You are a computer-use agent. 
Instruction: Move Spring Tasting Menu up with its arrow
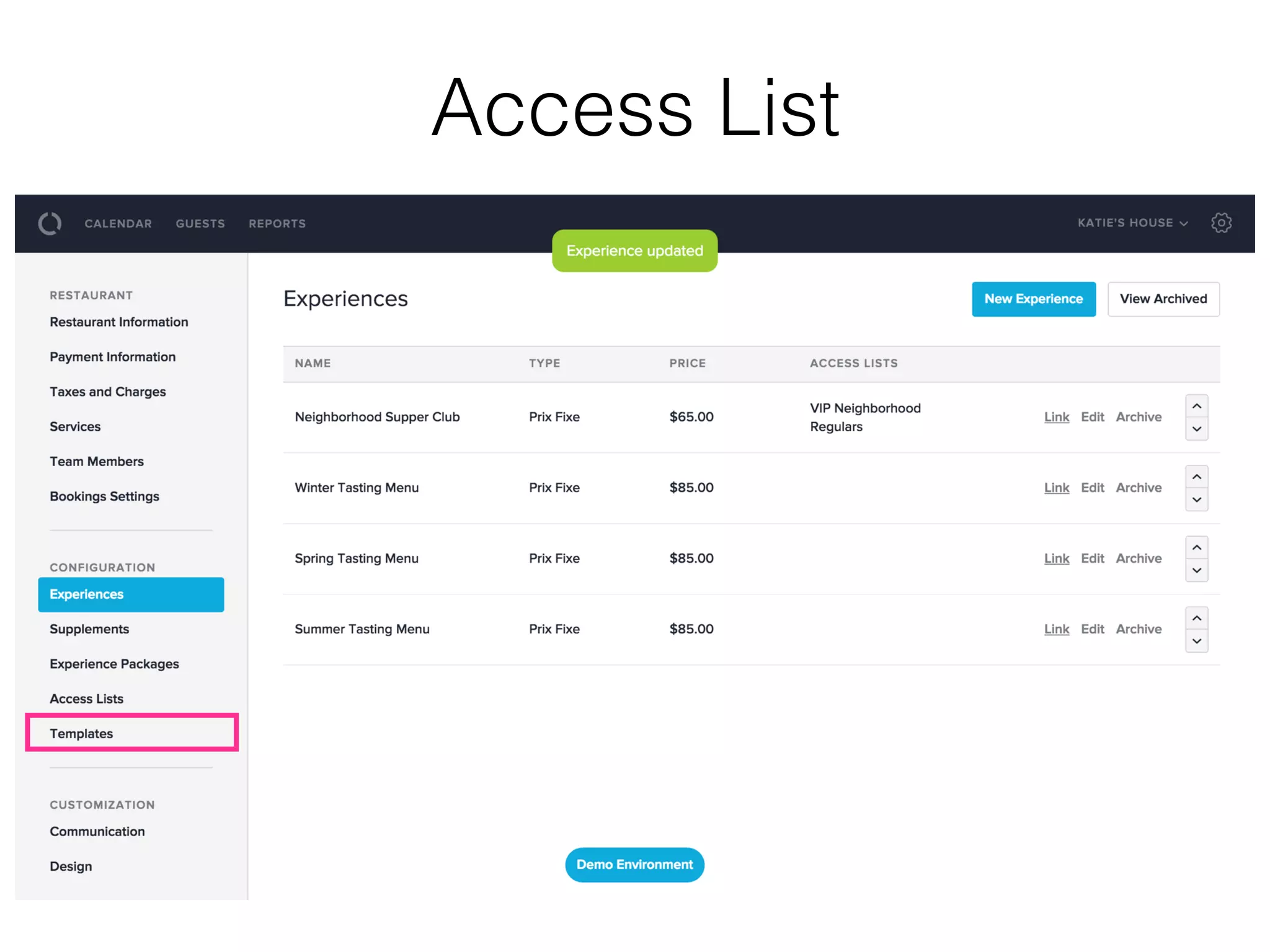click(x=1196, y=547)
